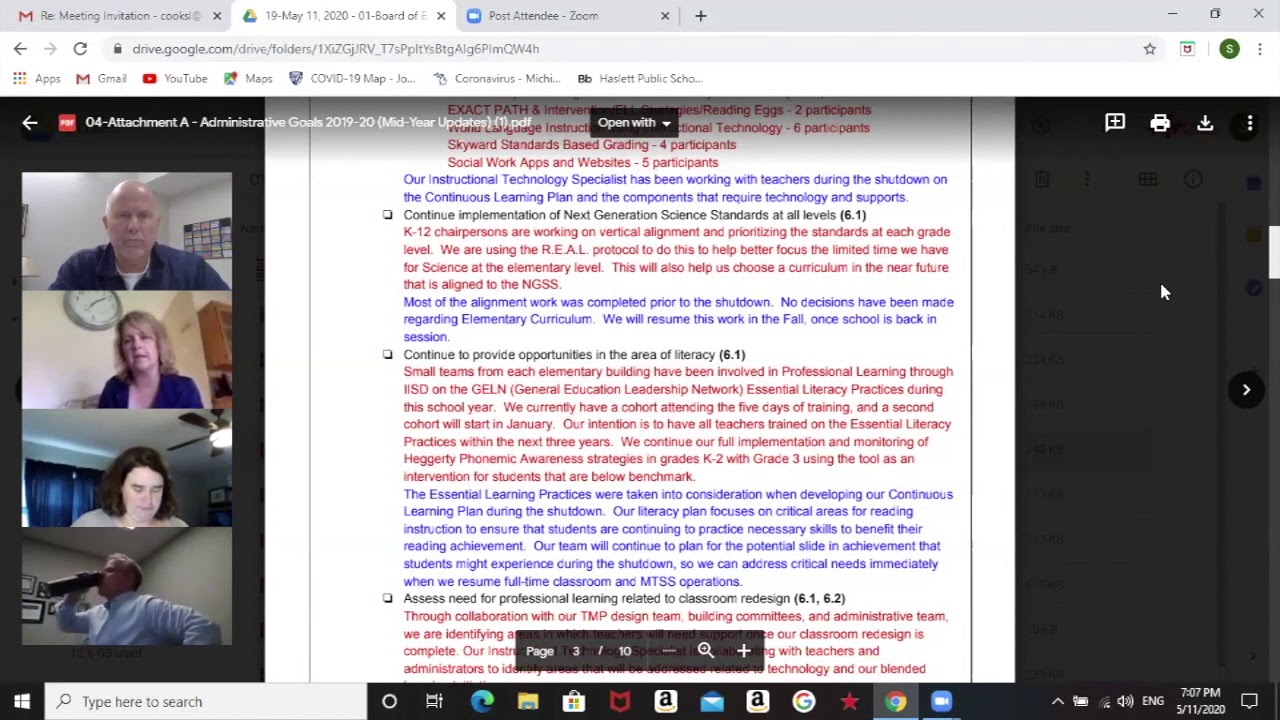Zoom out with the minus button

point(669,651)
